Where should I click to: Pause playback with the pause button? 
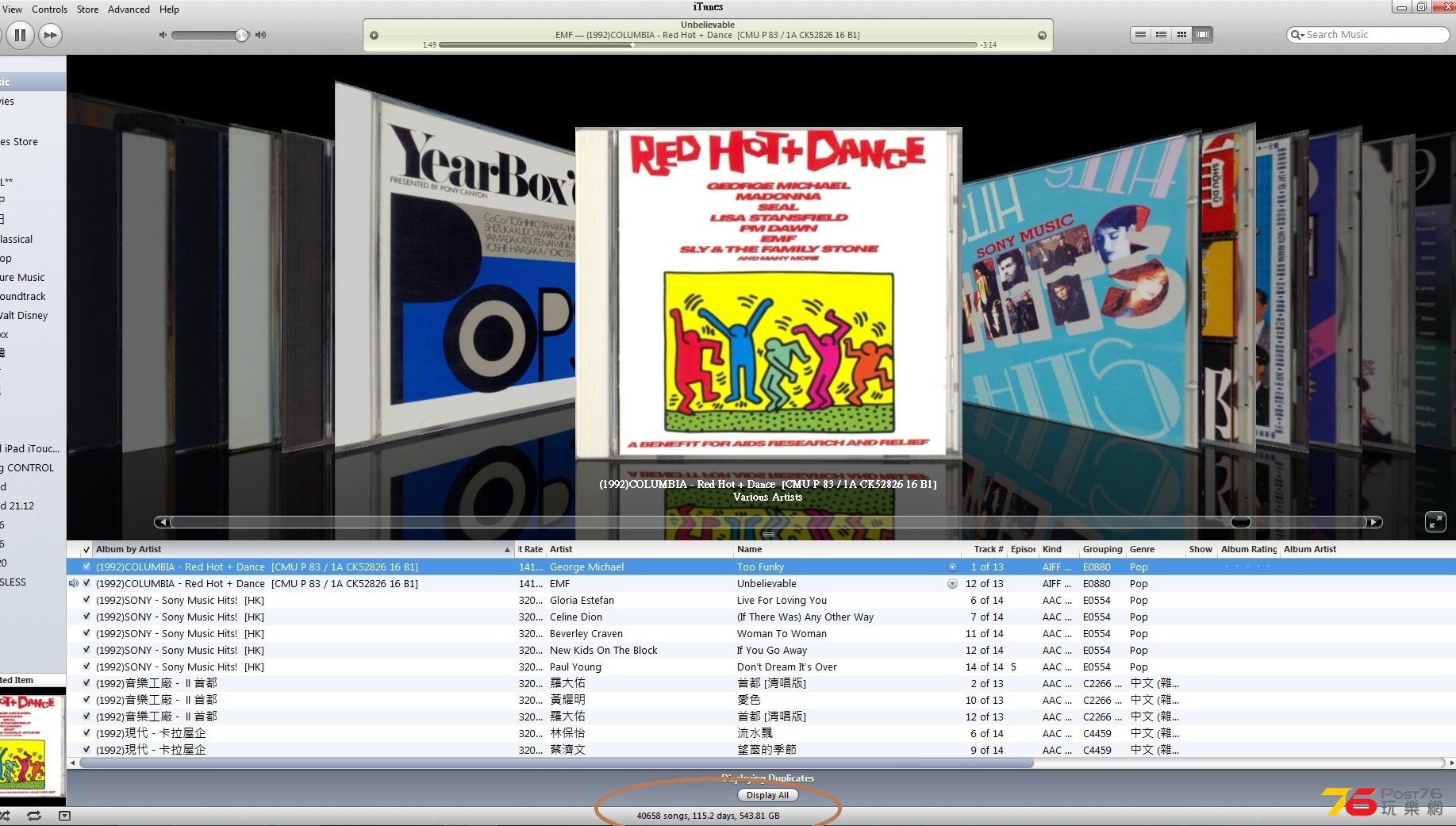[20, 35]
